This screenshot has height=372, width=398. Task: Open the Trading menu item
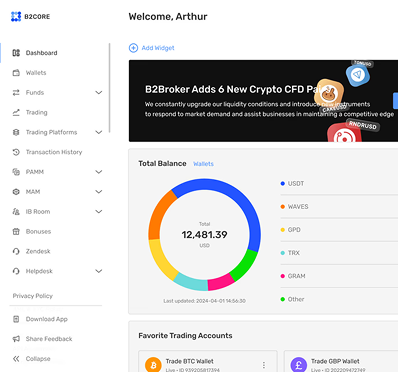point(36,112)
